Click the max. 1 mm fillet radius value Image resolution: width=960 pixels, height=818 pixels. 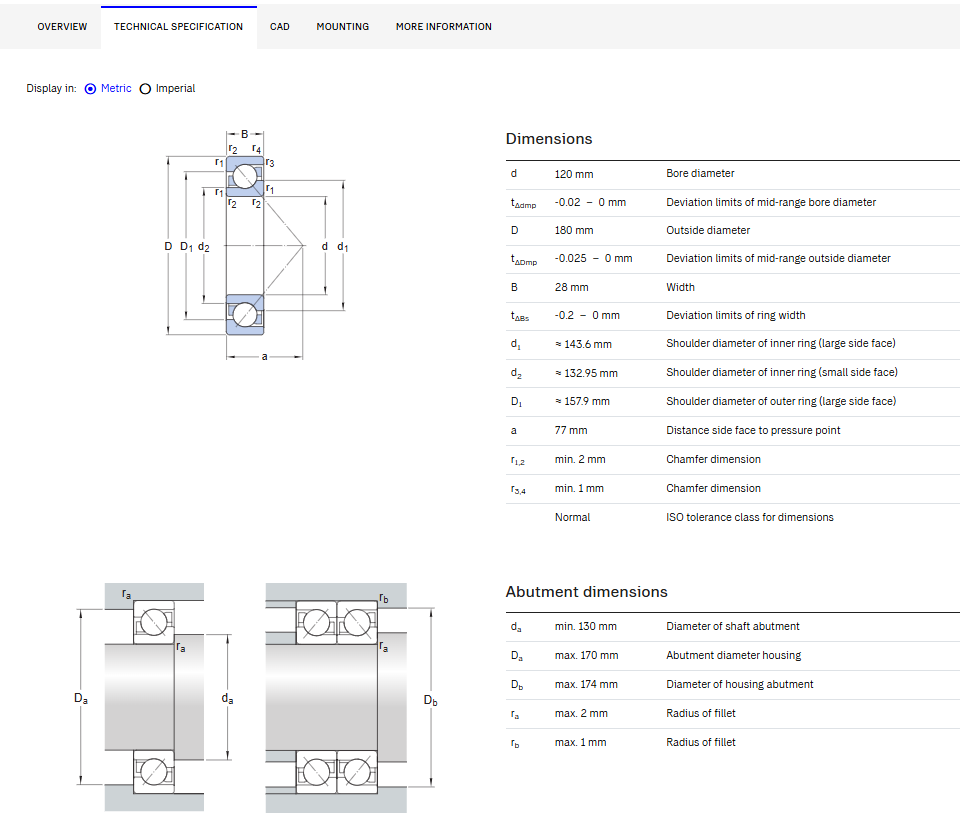(580, 743)
